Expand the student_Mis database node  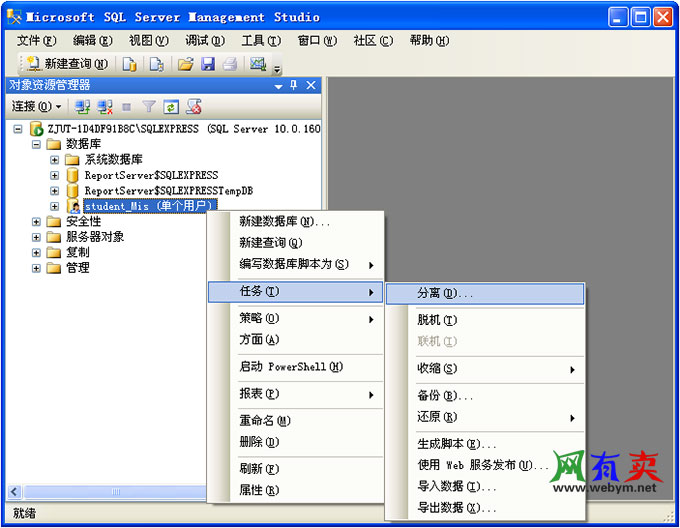pos(54,206)
